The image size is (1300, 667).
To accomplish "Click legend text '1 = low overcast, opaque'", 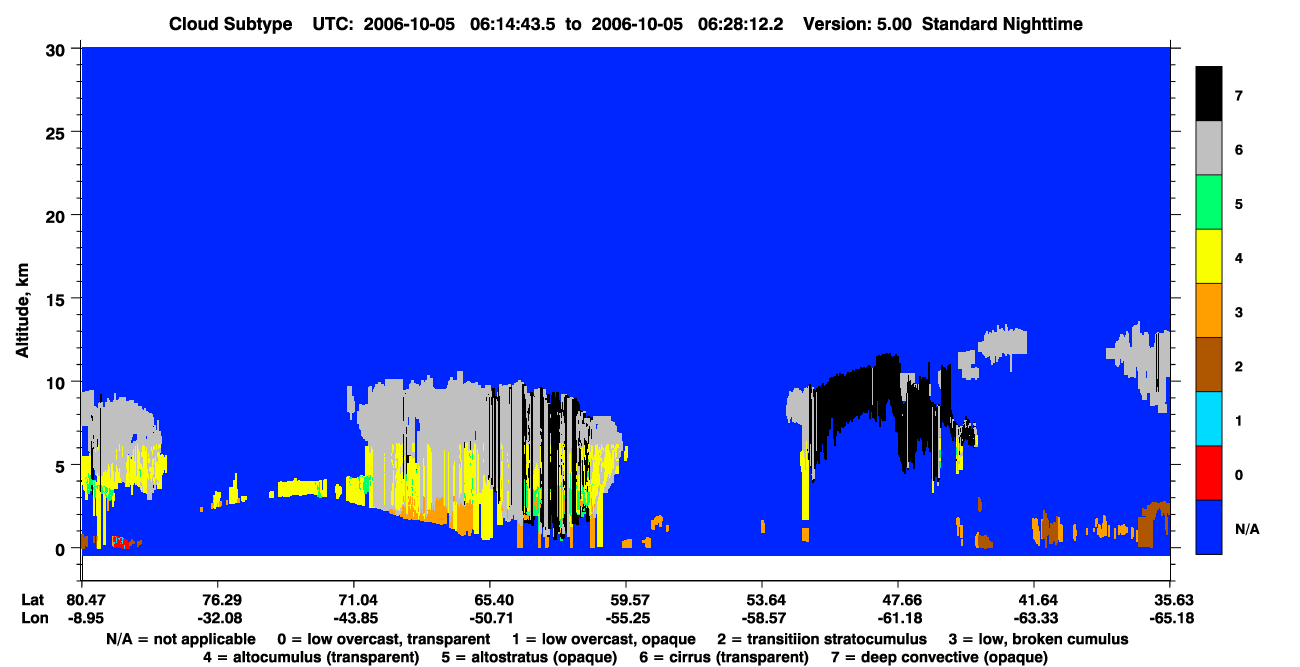I will 604,639.
